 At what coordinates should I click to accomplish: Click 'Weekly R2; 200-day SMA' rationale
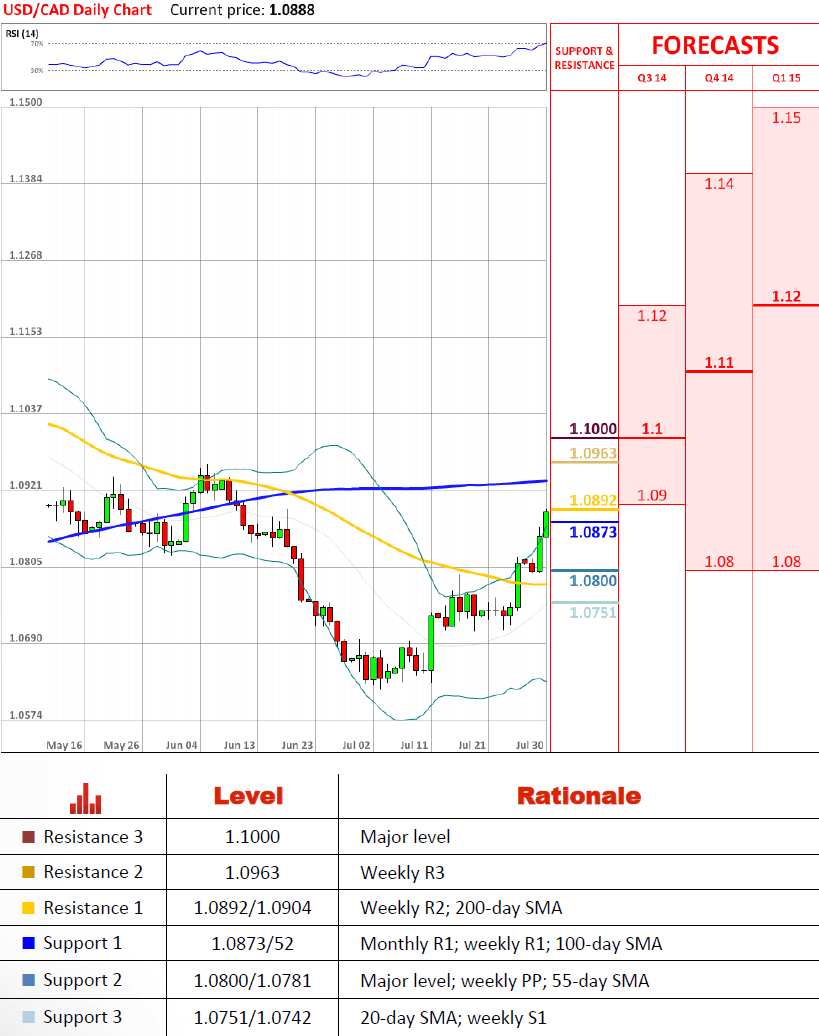click(461, 908)
